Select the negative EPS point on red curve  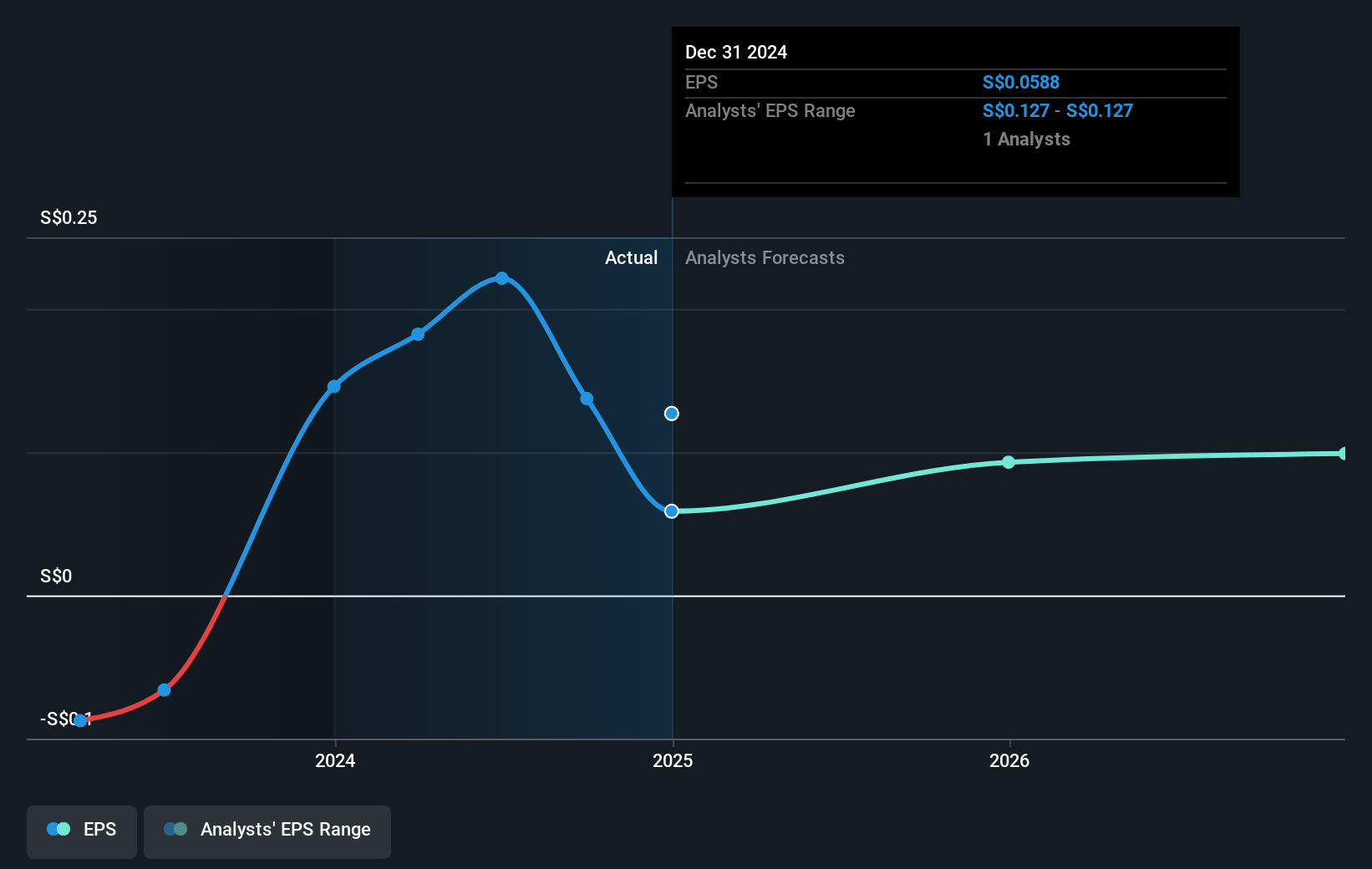[165, 689]
